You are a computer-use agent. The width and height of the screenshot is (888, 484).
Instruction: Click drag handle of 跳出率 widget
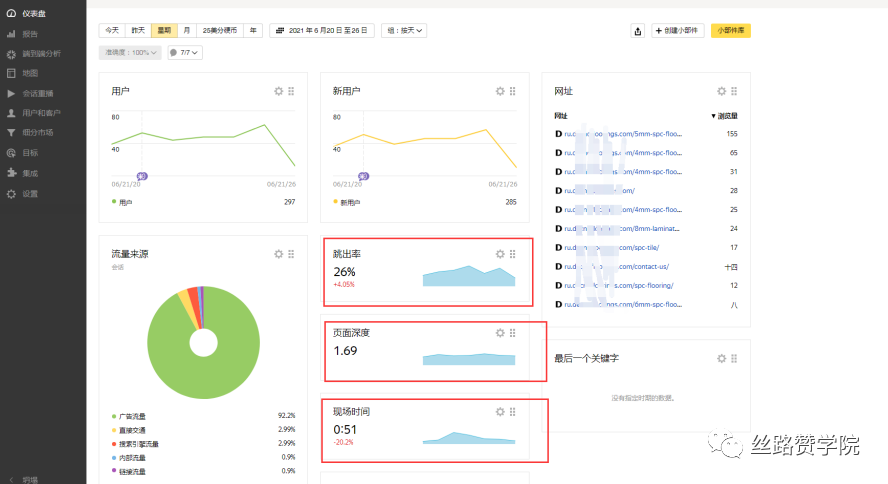(513, 254)
